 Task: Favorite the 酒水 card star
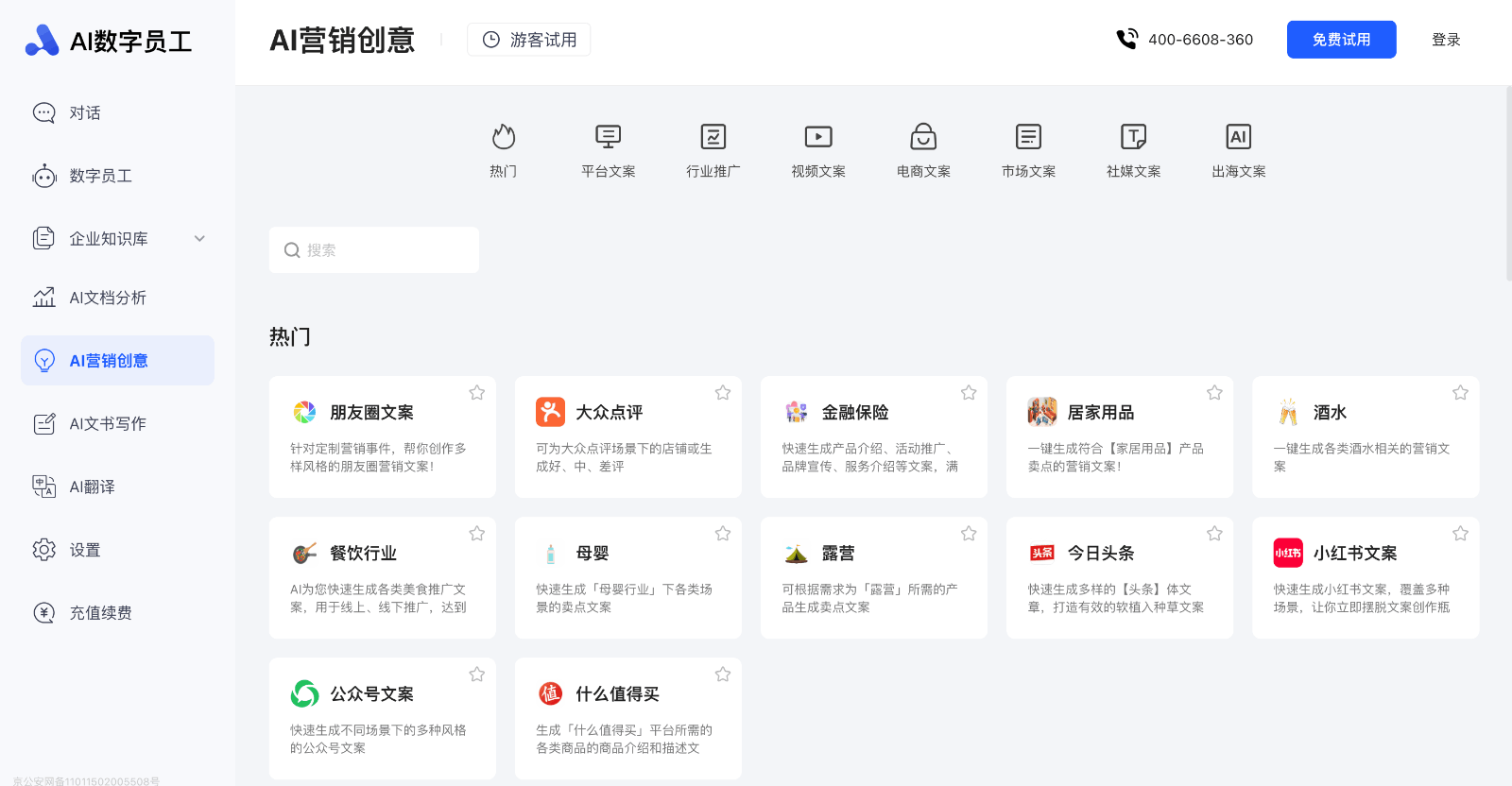(1460, 393)
